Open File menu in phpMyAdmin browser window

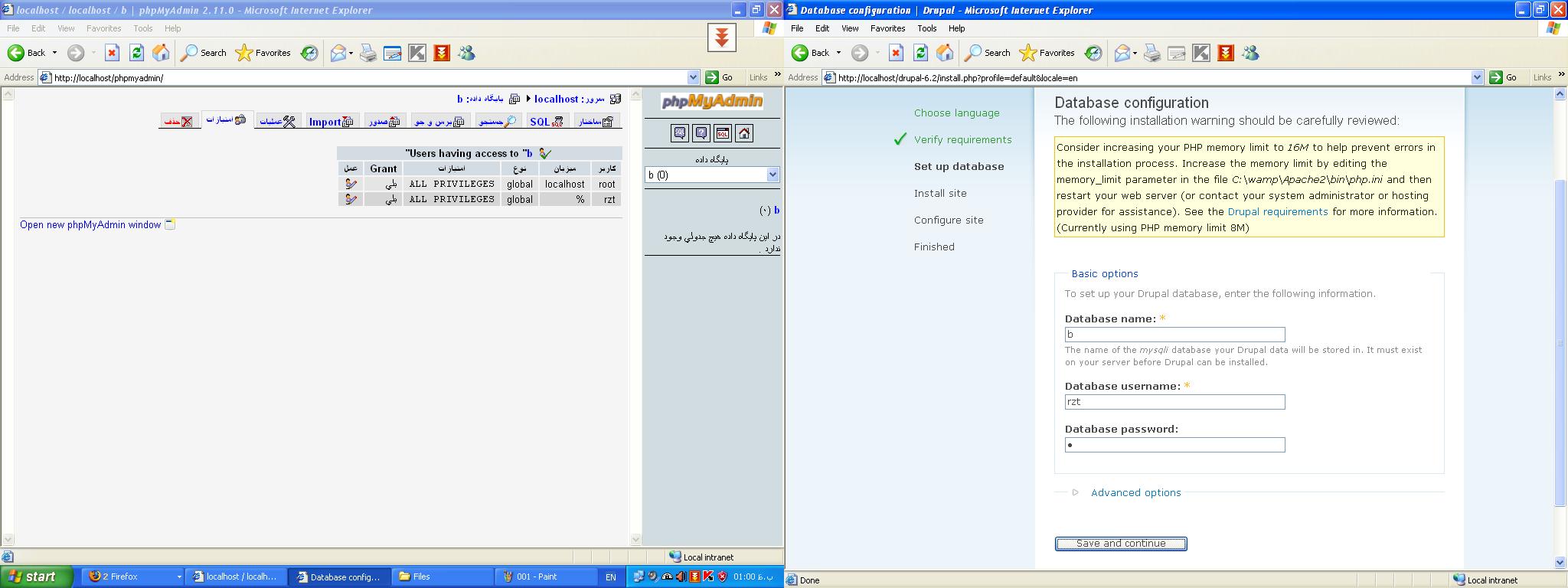coord(13,28)
